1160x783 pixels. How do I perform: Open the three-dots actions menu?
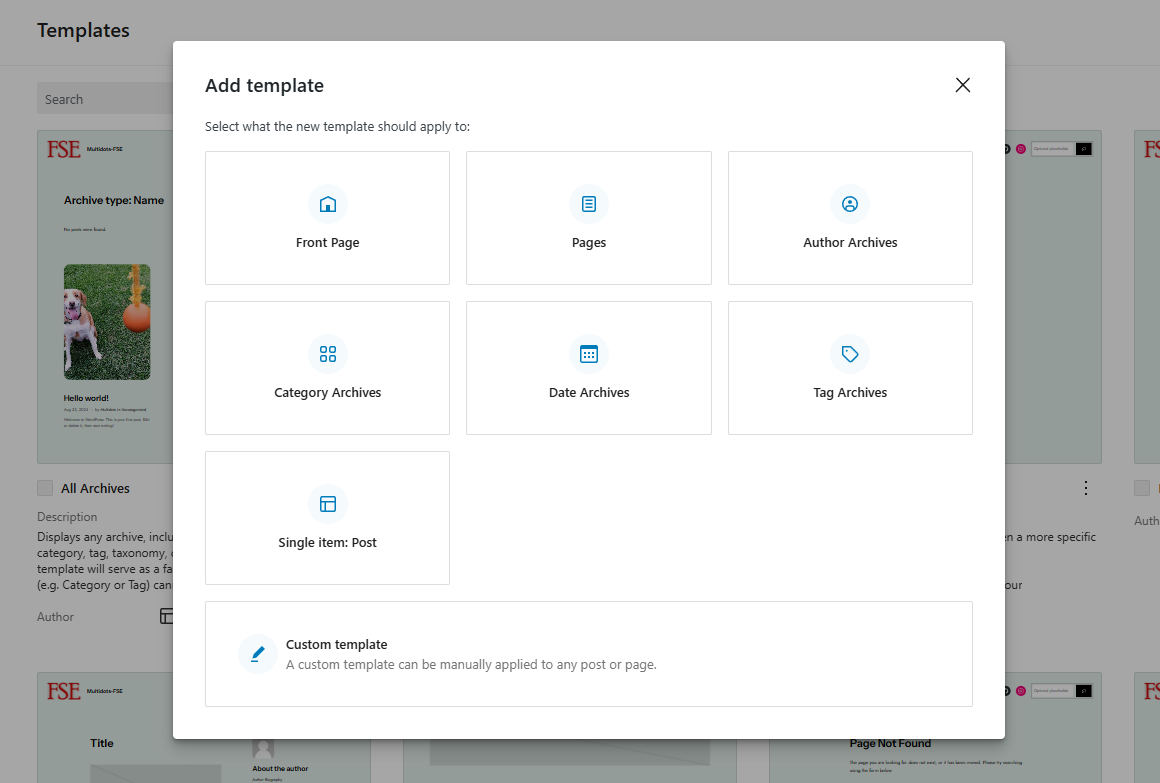pyautogui.click(x=1086, y=488)
